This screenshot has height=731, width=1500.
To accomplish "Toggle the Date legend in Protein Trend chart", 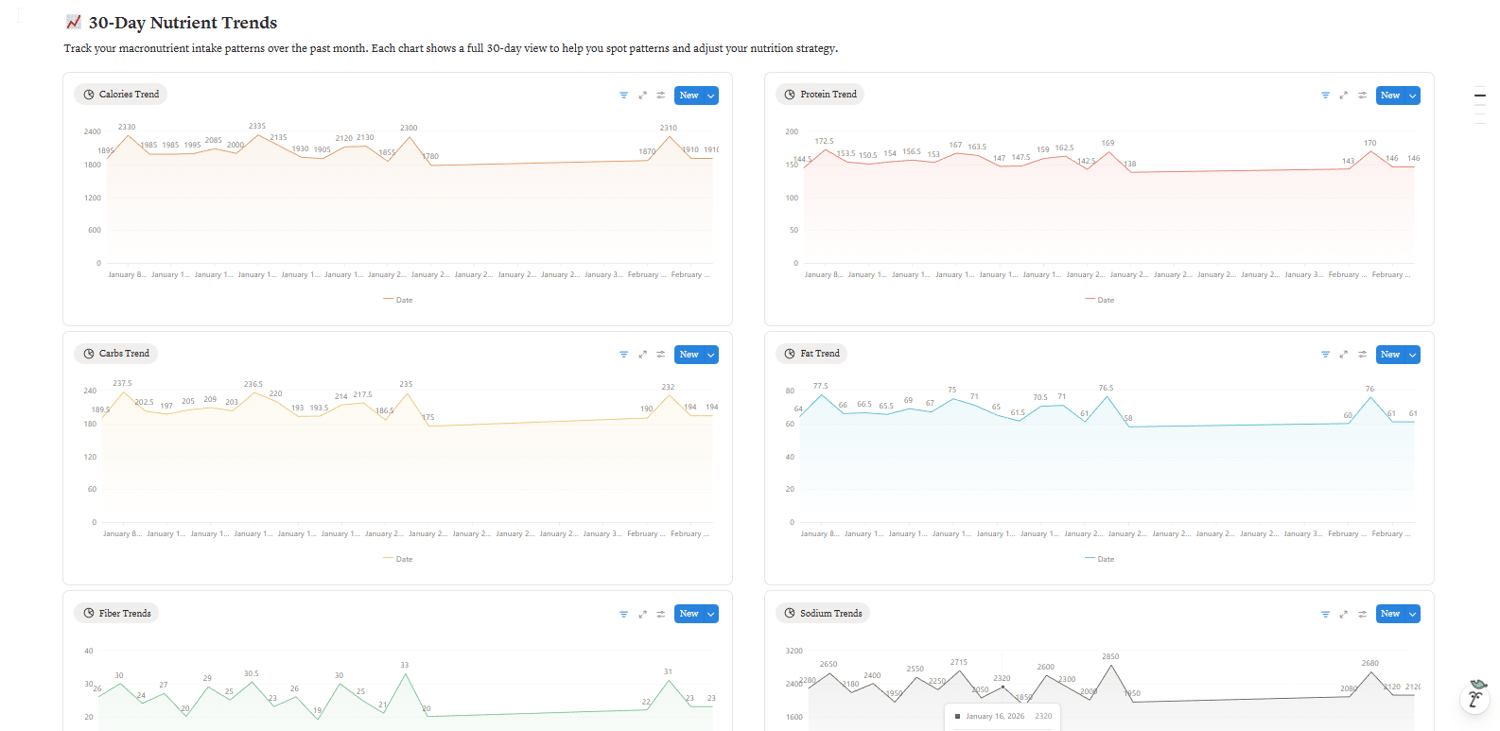I will pyautogui.click(x=1099, y=299).
